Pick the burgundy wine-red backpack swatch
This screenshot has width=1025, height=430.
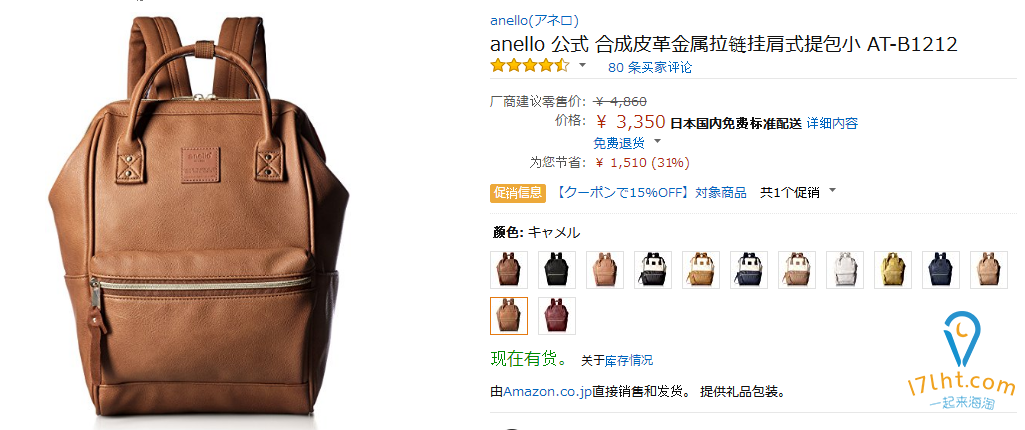[x=557, y=316]
